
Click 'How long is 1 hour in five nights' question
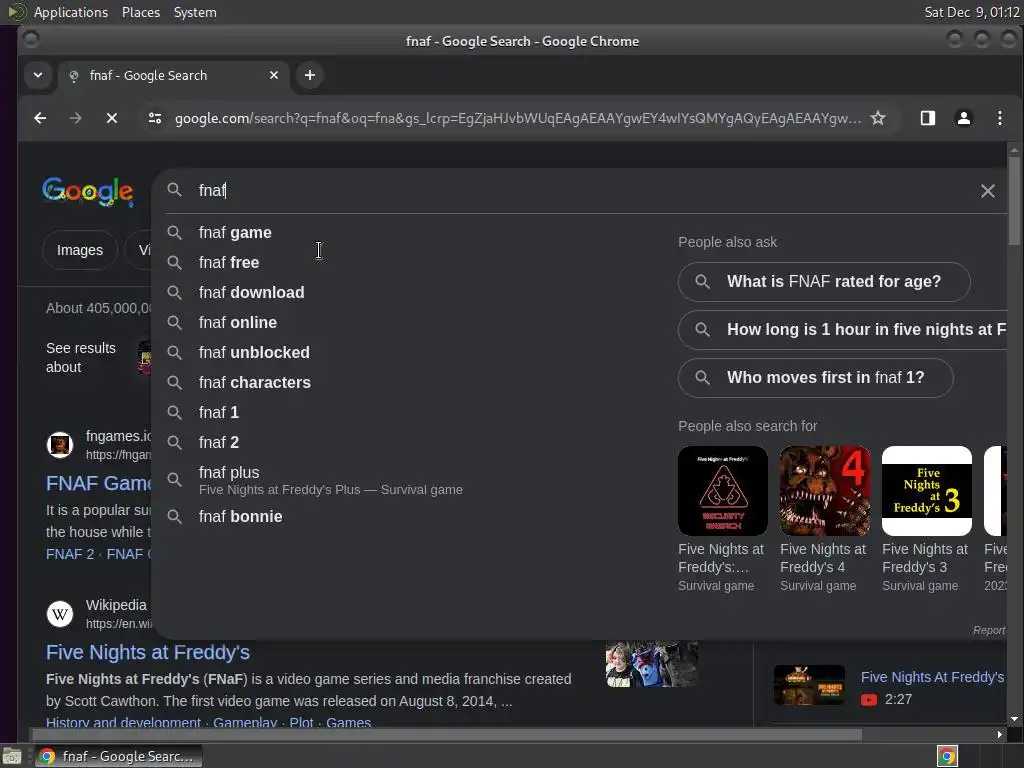[842, 330]
